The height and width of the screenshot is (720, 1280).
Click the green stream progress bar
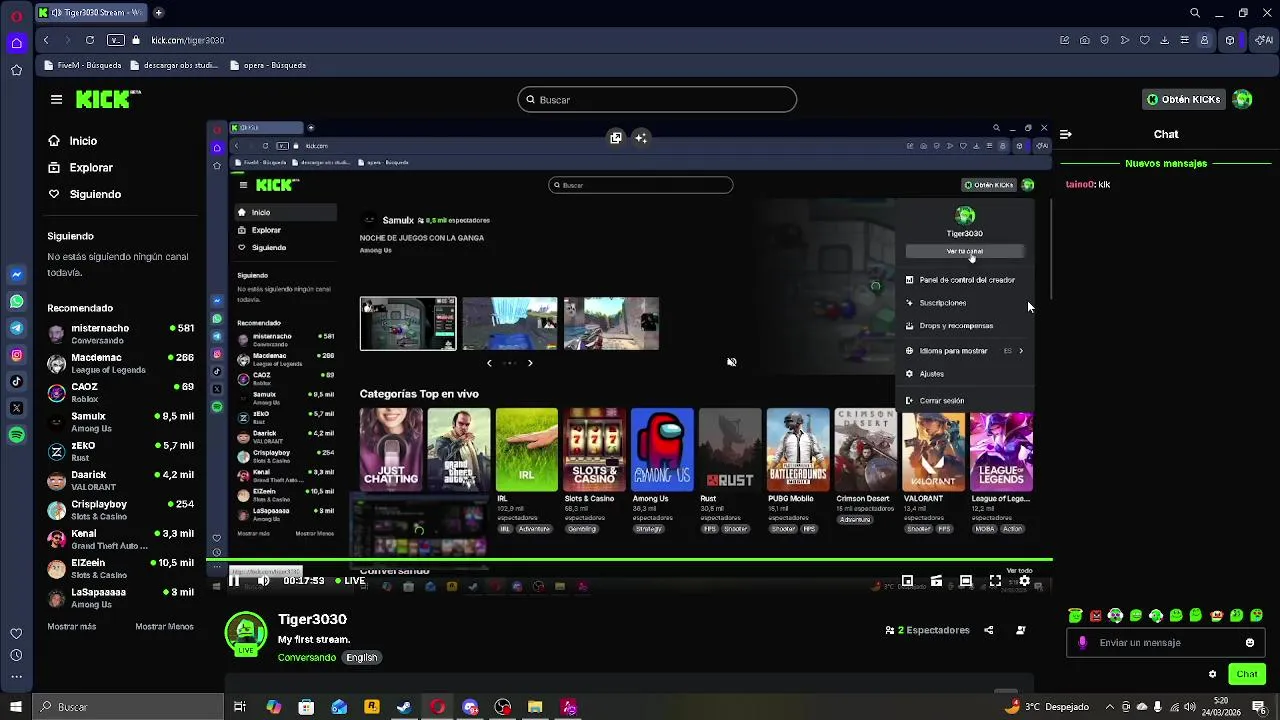pos(630,560)
